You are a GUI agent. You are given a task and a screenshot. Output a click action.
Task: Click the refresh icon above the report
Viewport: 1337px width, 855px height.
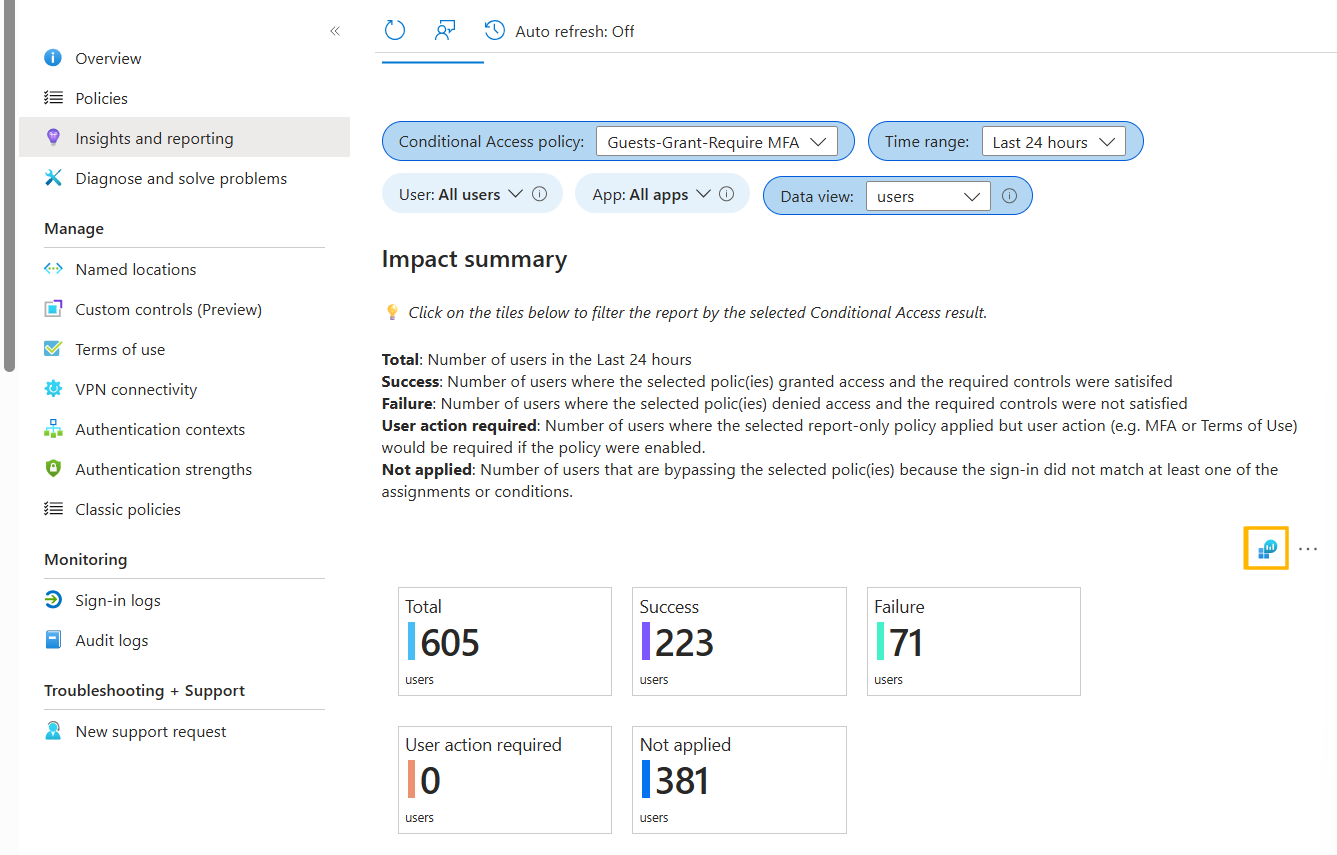tap(394, 30)
